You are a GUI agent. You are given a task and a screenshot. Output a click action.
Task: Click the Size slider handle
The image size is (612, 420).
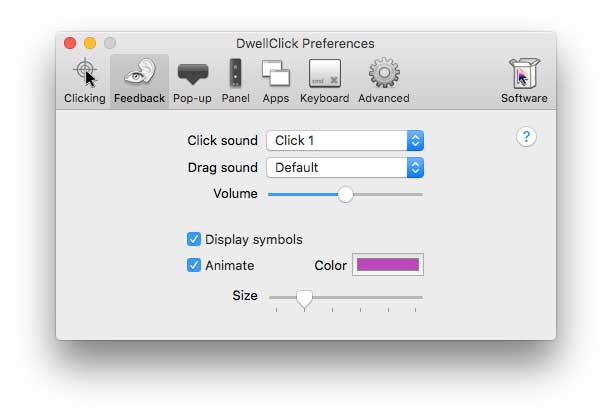pos(304,297)
